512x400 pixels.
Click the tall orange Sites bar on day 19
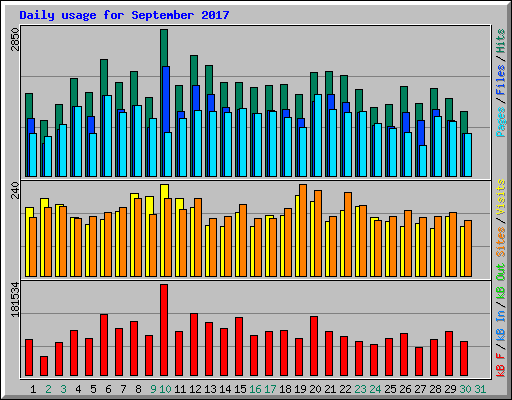(x=303, y=230)
